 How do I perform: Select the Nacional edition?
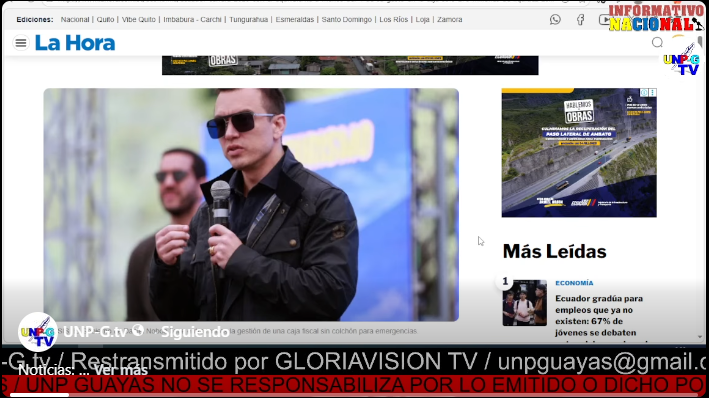click(x=75, y=19)
